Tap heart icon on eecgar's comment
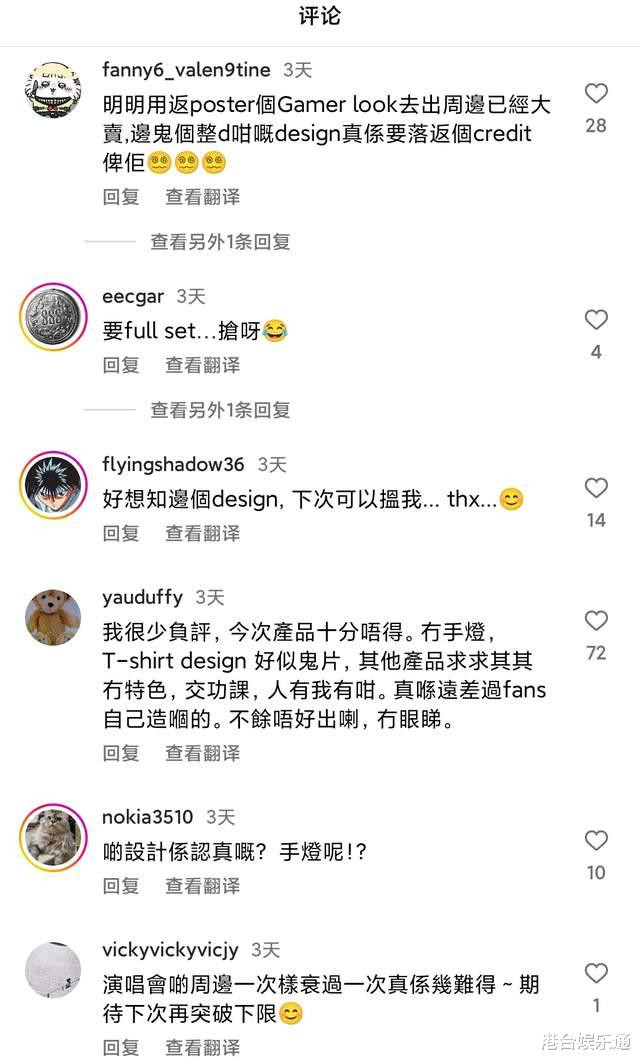Image resolution: width=640 pixels, height=1063 pixels. [596, 319]
